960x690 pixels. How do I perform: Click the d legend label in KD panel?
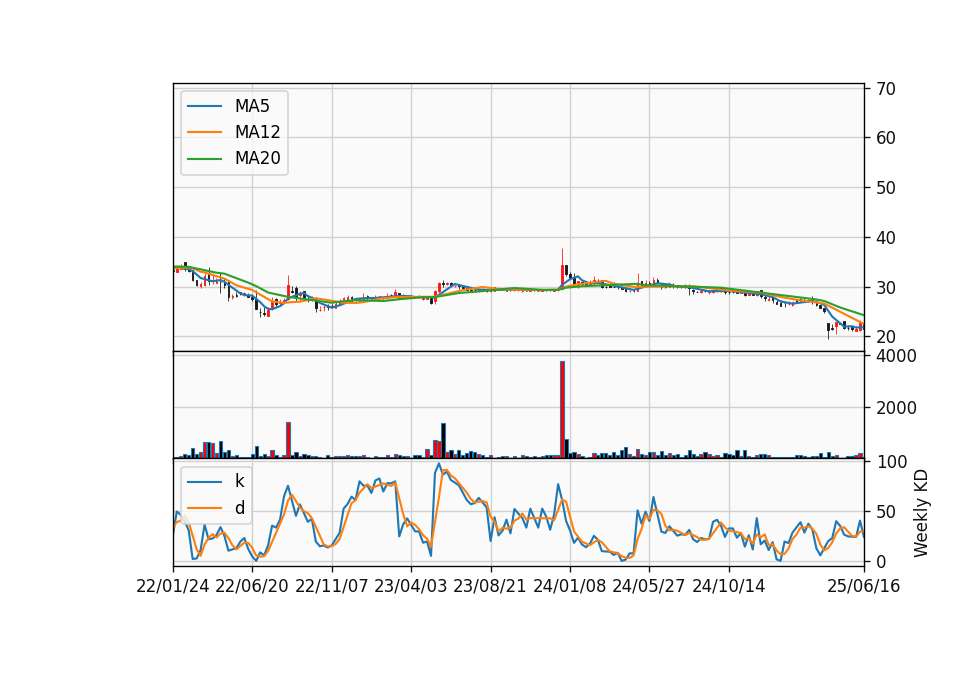(x=239, y=508)
